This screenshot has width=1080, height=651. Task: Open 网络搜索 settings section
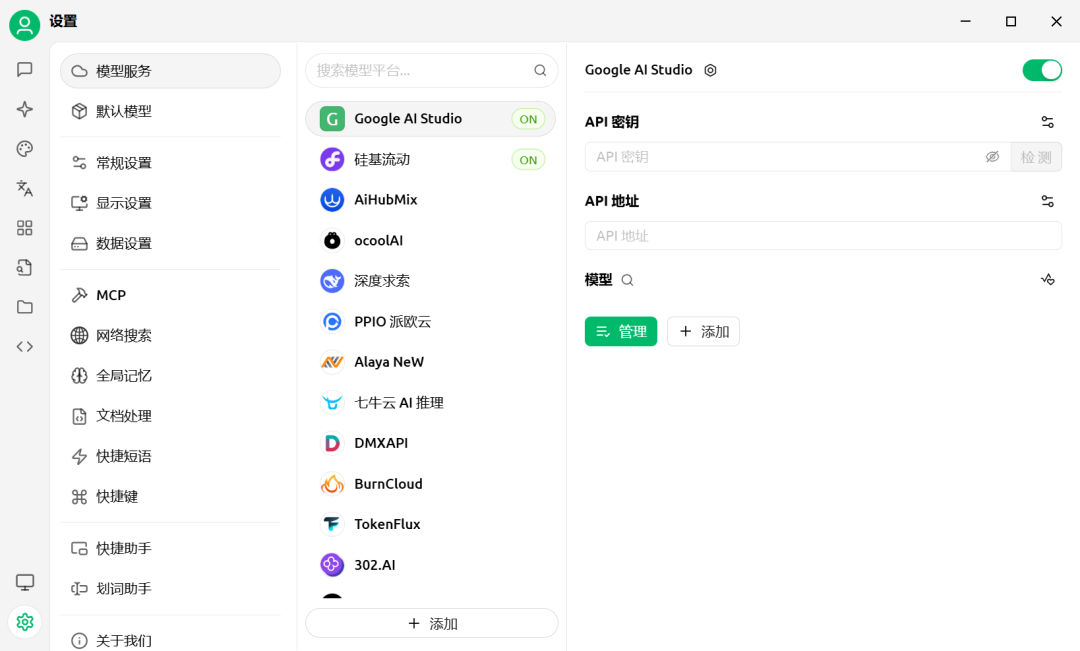pyautogui.click(x=170, y=335)
